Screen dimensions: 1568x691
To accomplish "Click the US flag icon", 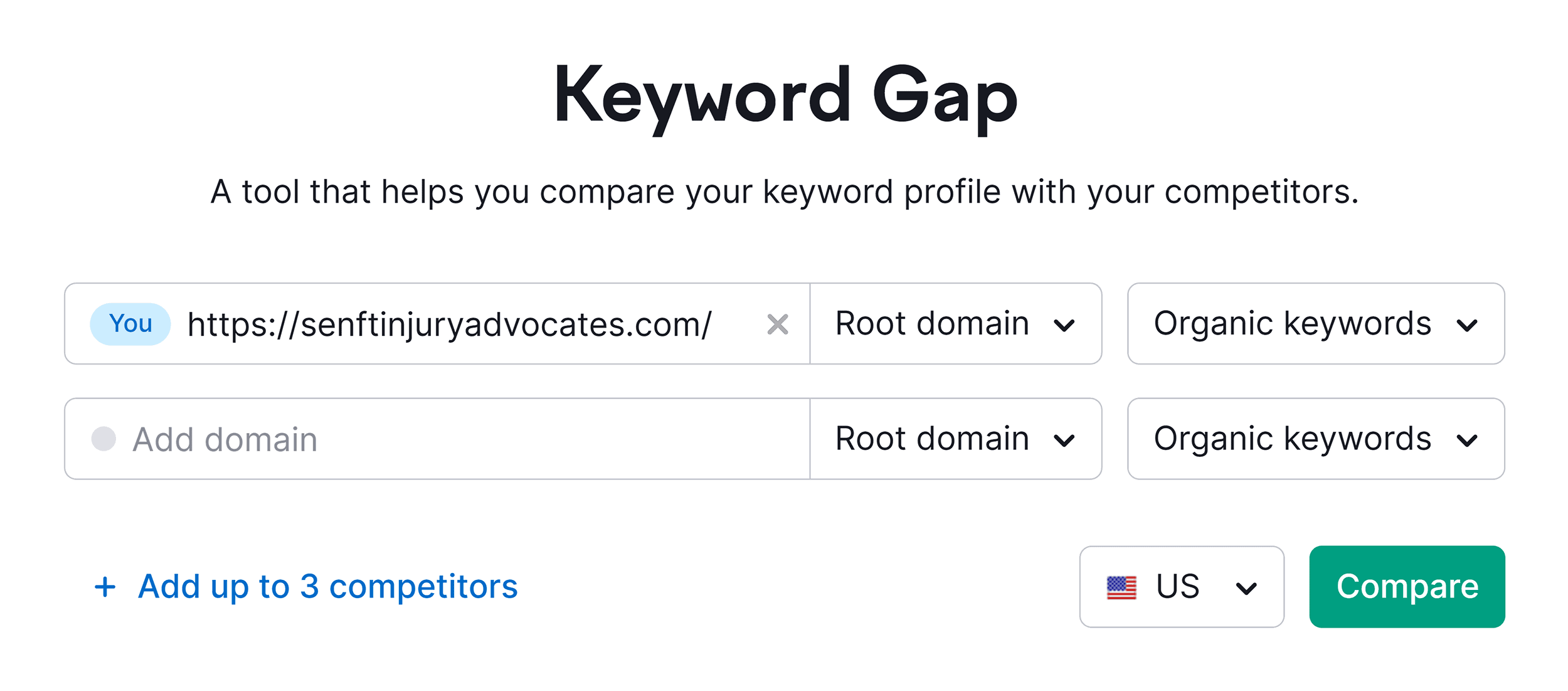I will [1123, 586].
